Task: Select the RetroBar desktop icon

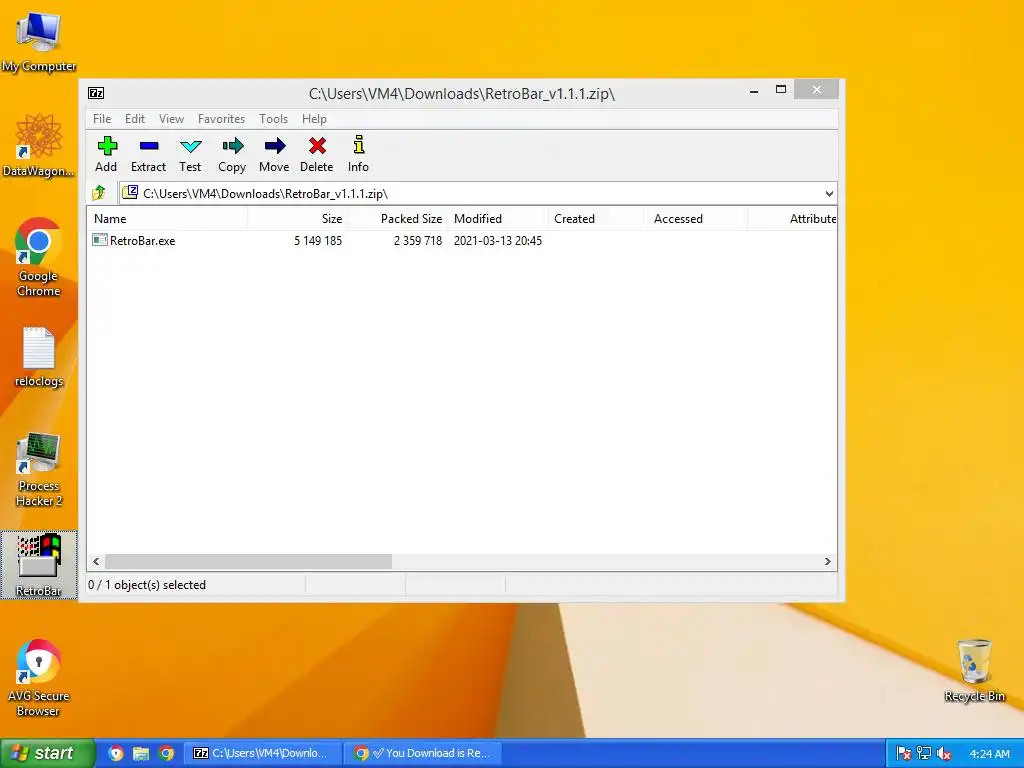Action: [39, 565]
